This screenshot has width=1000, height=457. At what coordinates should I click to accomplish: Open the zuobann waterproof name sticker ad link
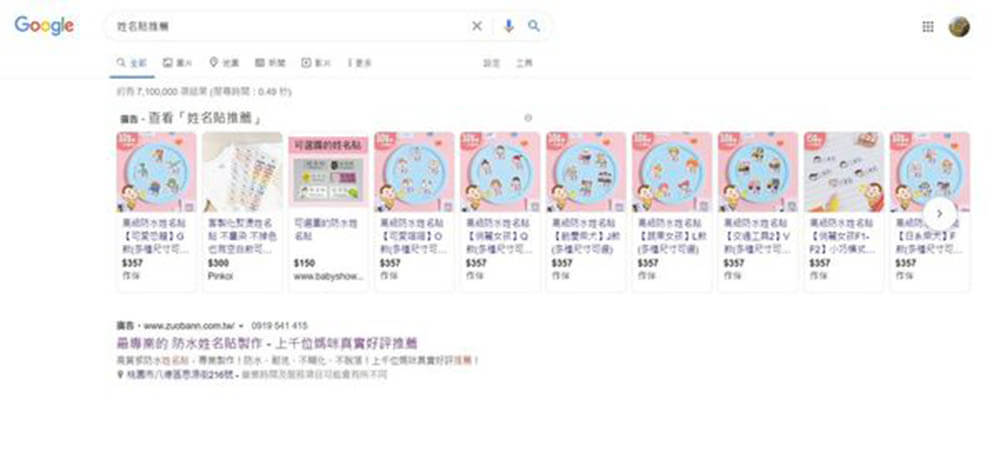point(267,343)
